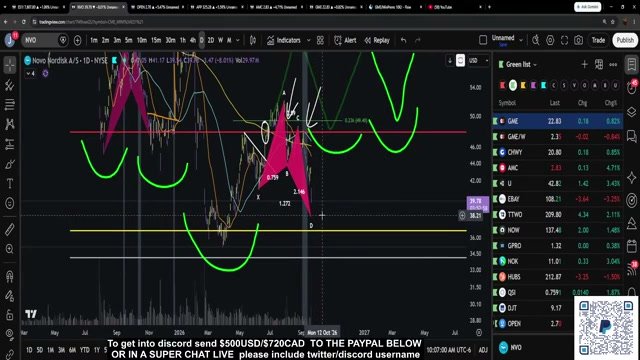Open the patterns drawing tools

(10, 124)
